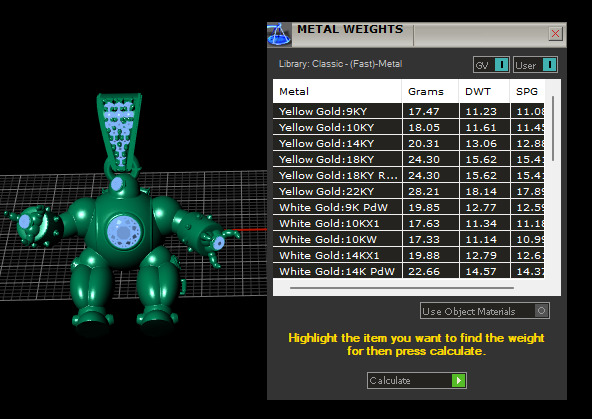Click the 28.21 grams value
592x419 pixels.
(424, 191)
